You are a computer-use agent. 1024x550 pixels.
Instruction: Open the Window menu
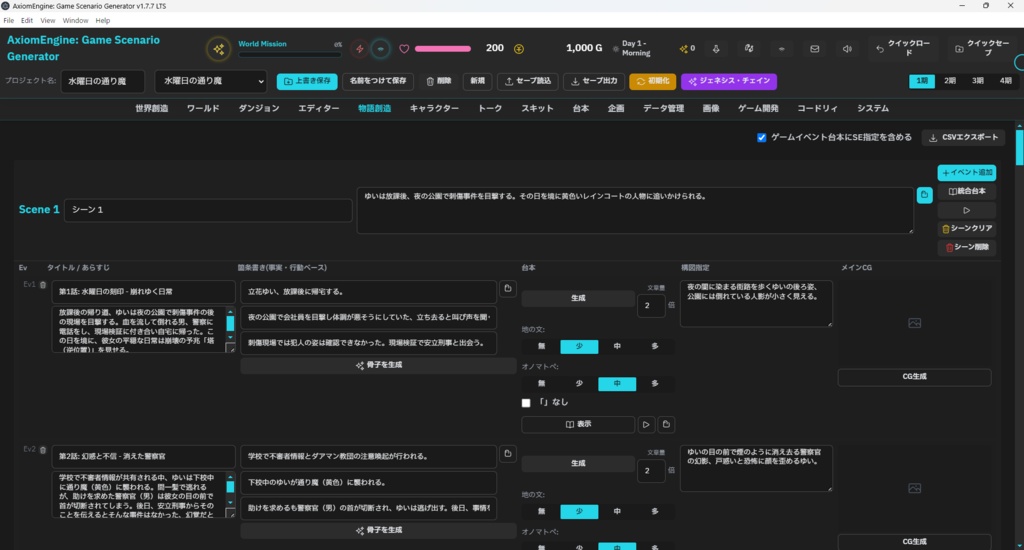[75, 20]
